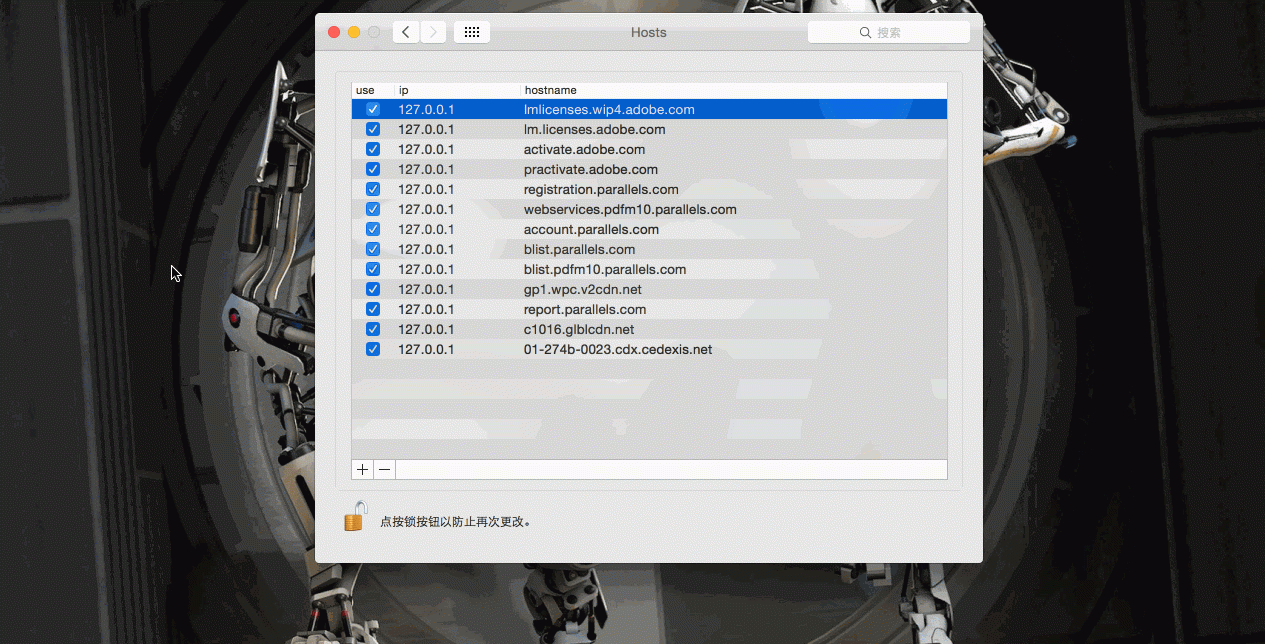Open the Show All preferences grid icon

471,31
